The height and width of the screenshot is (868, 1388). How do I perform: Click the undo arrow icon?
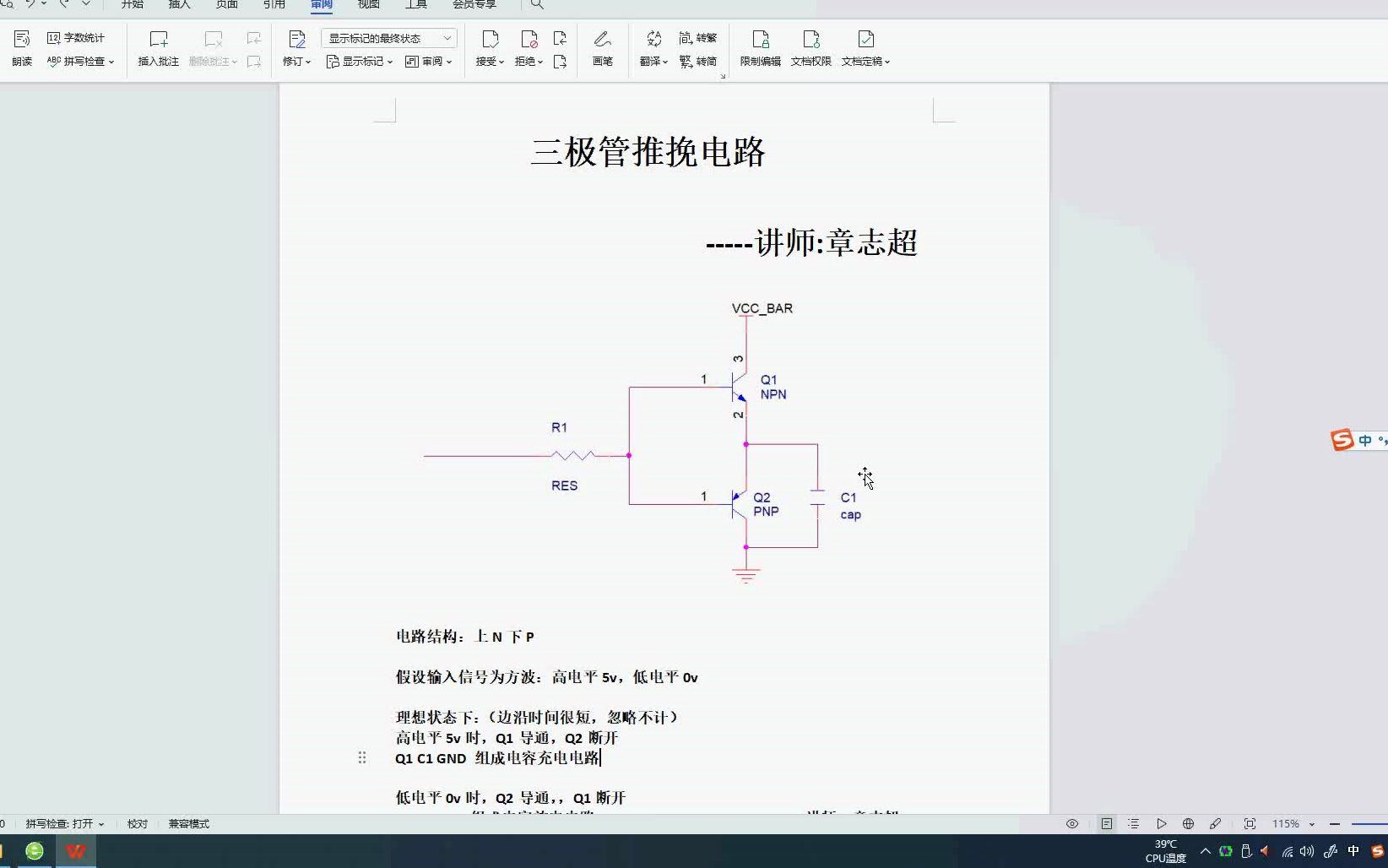30,4
